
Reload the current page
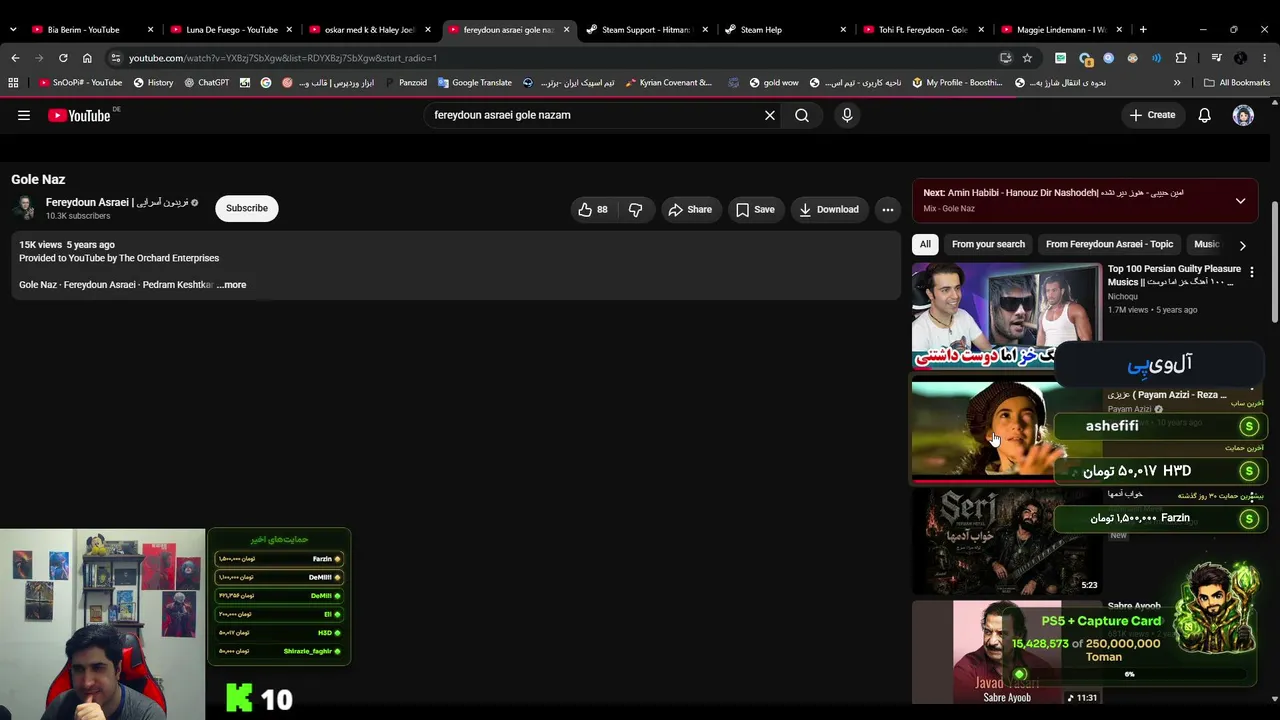tap(63, 58)
